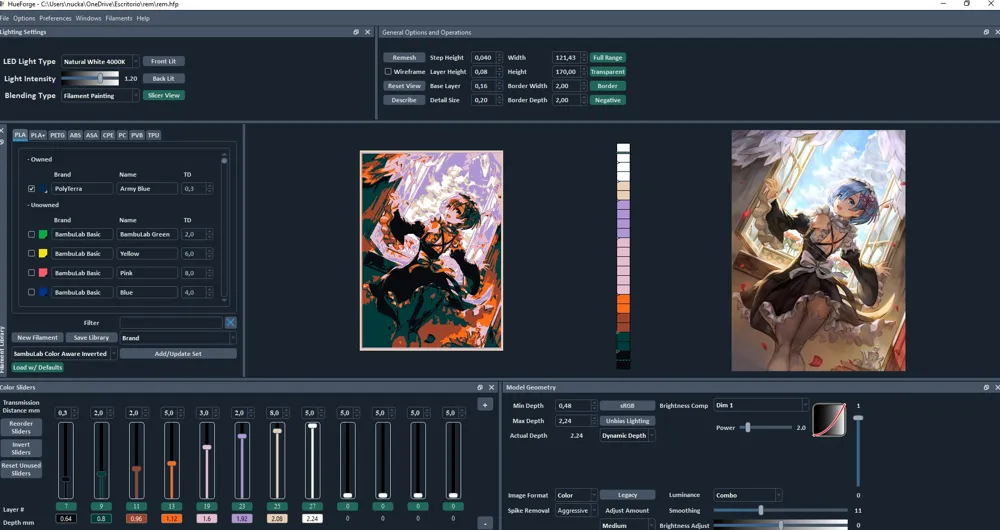Close the General Options and Operations panel
This screenshot has width=1000, height=530.
[996, 32]
